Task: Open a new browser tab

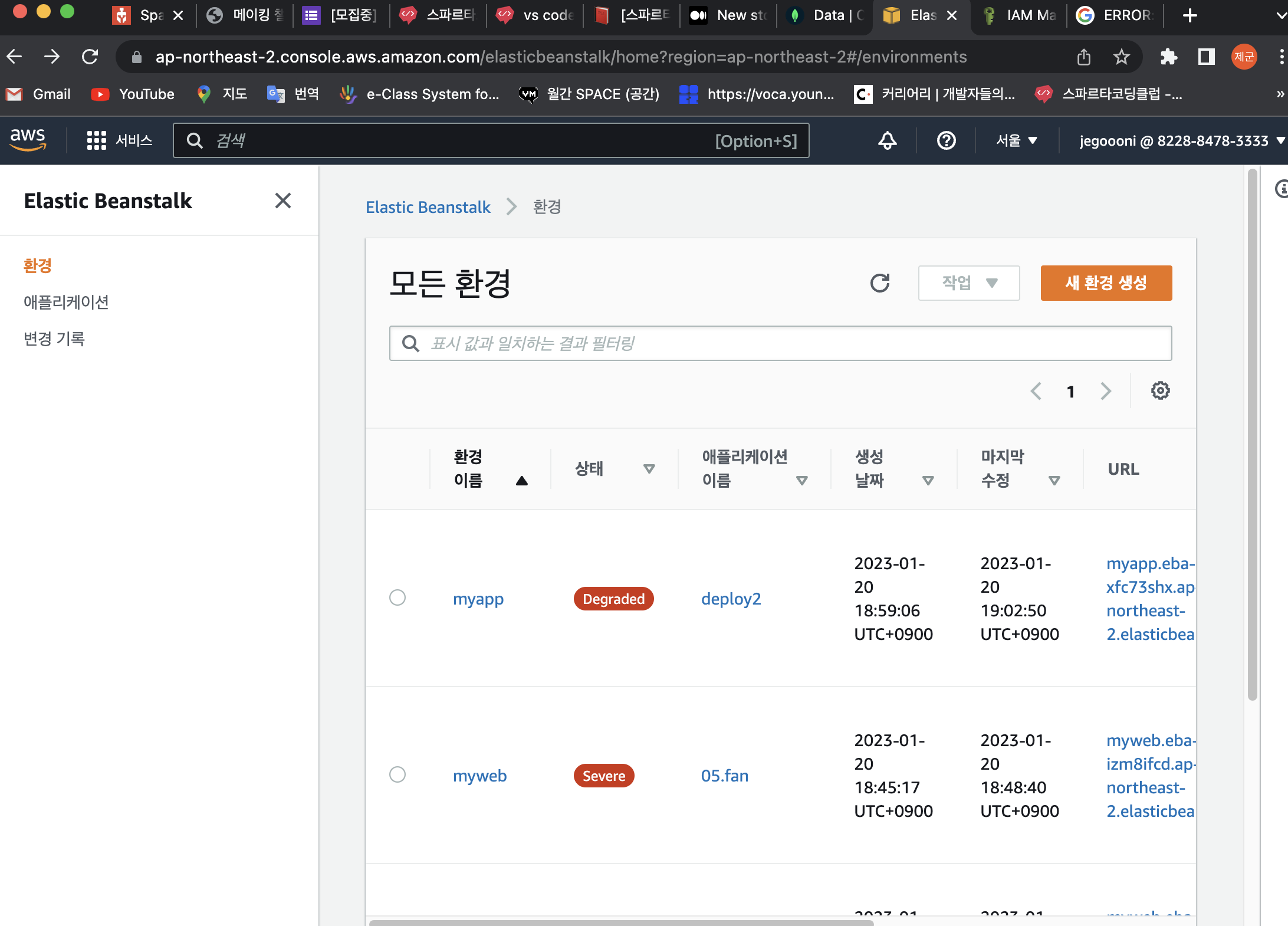Action: pos(1190,15)
